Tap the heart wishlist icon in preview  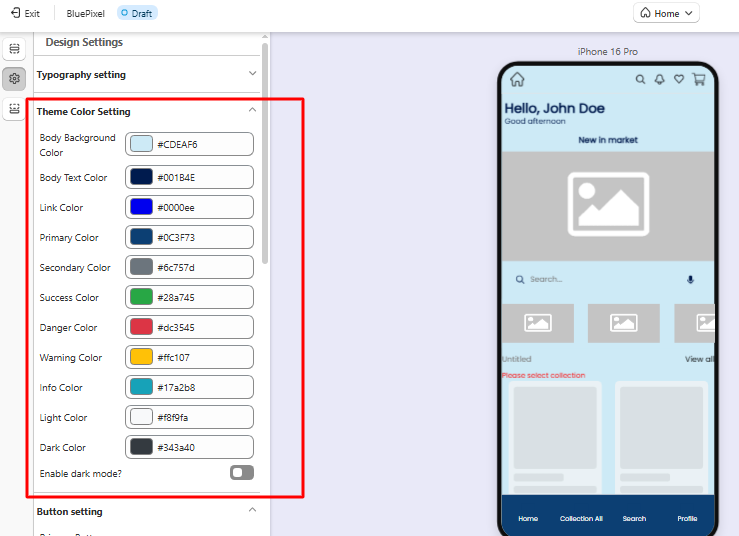(678, 80)
